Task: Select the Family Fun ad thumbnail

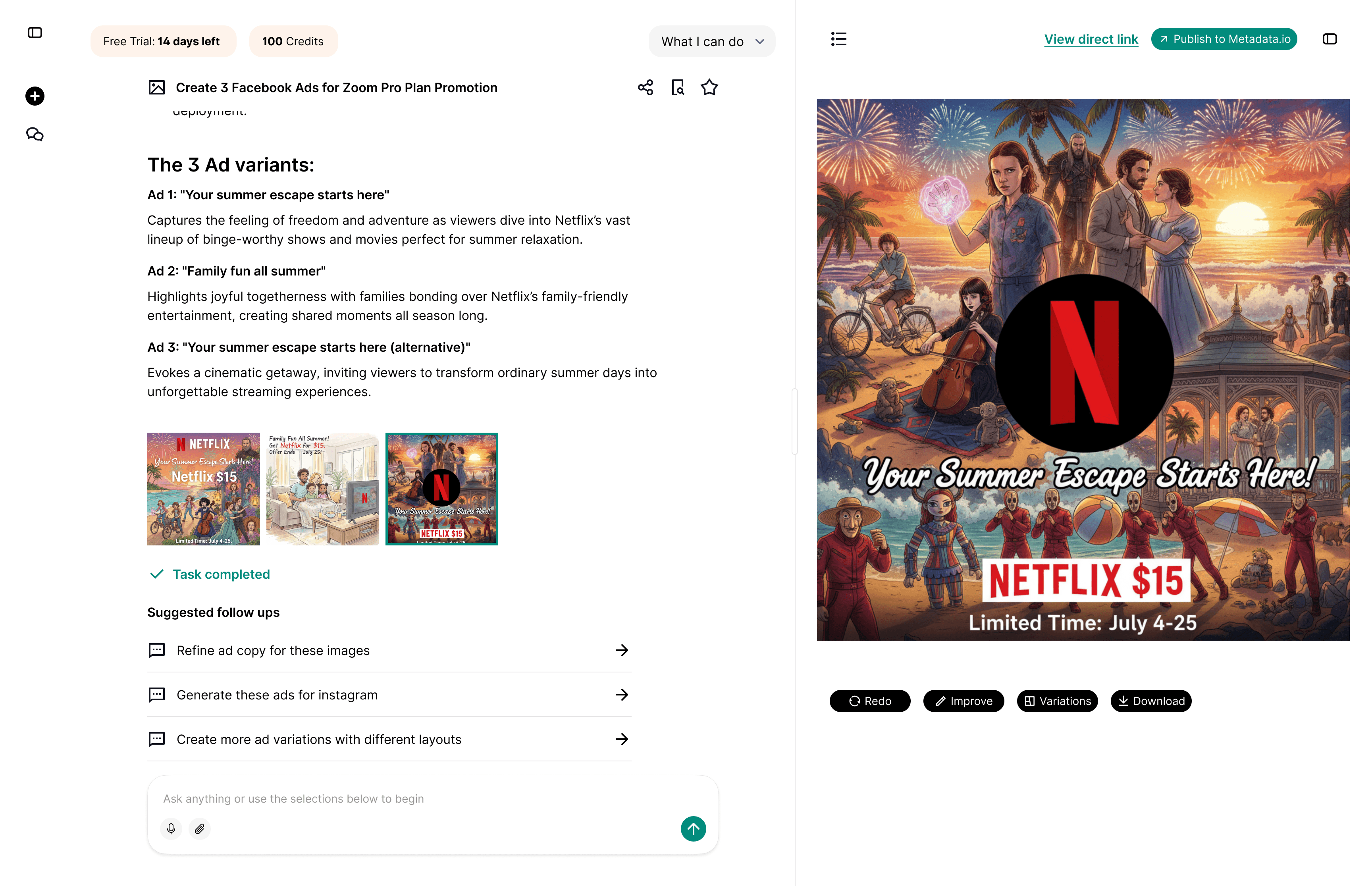Action: pyautogui.click(x=322, y=488)
